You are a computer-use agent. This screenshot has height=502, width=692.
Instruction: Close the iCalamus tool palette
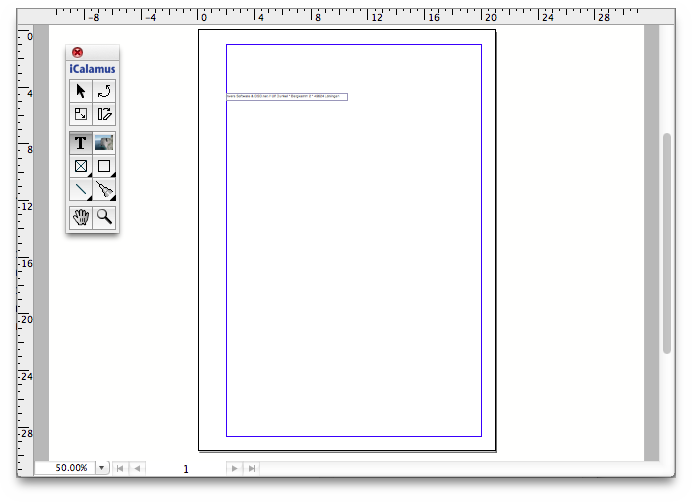pyautogui.click(x=77, y=53)
